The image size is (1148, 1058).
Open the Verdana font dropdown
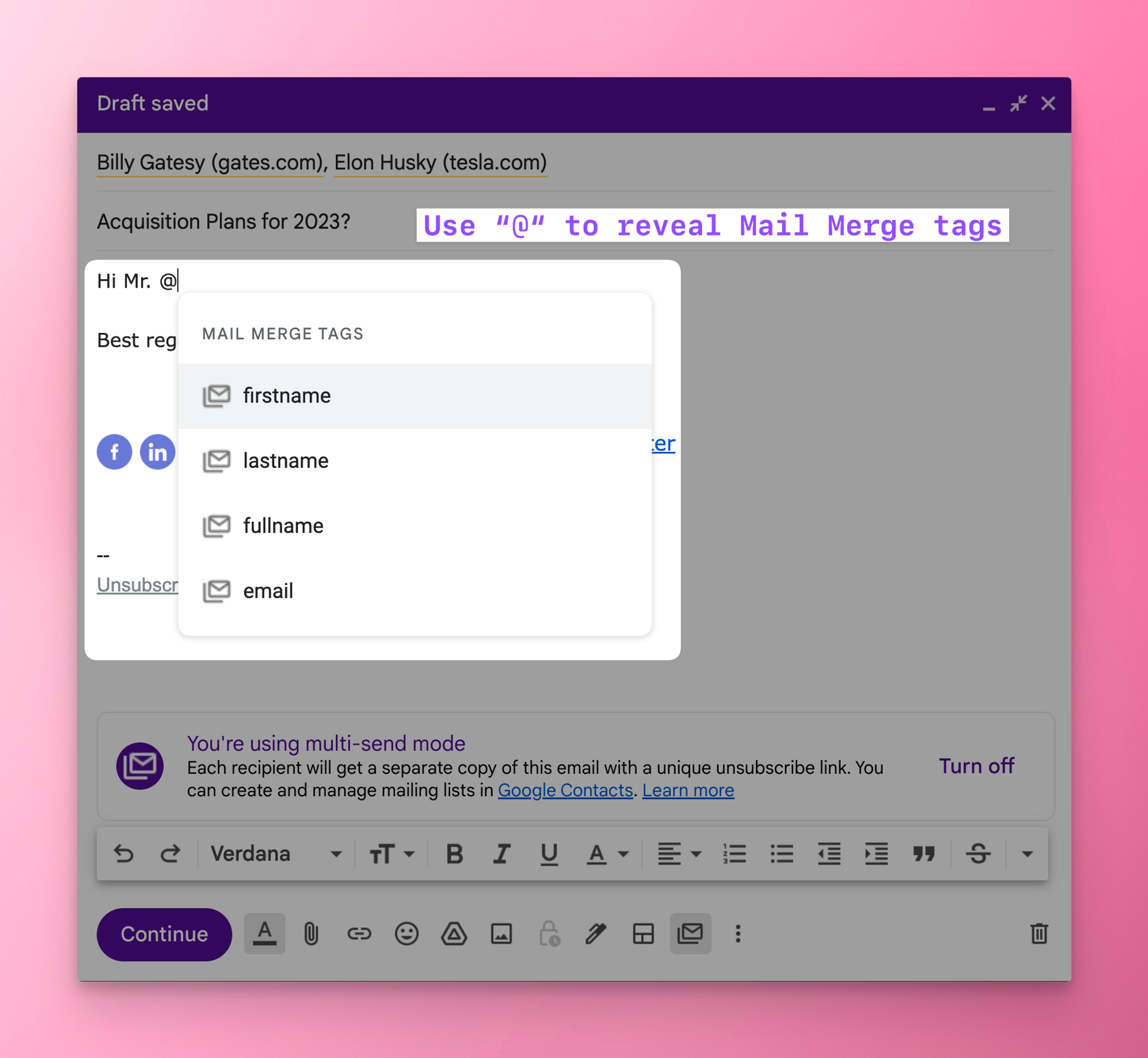point(276,854)
